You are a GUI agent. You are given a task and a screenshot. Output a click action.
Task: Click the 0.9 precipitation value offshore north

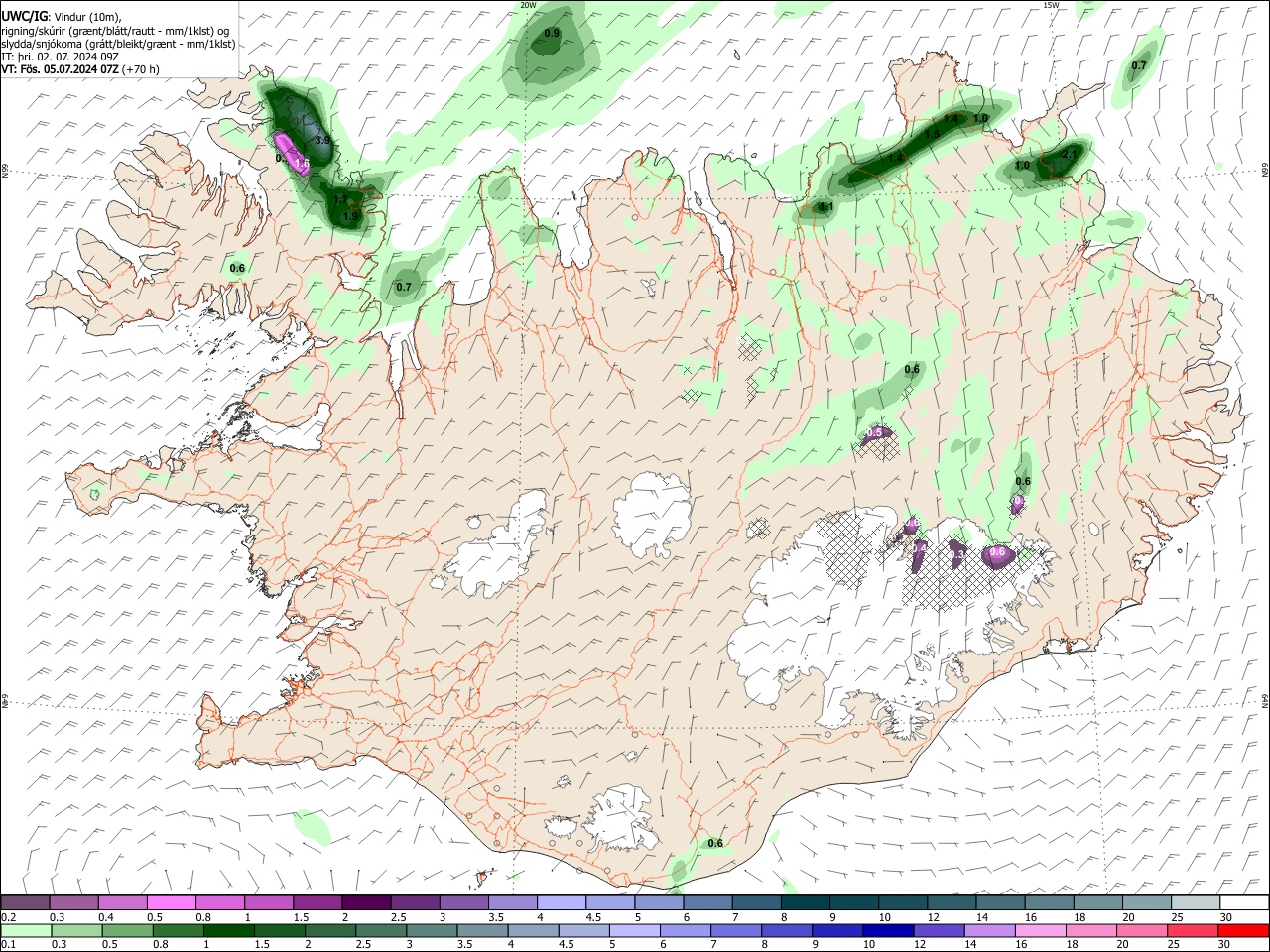(553, 34)
